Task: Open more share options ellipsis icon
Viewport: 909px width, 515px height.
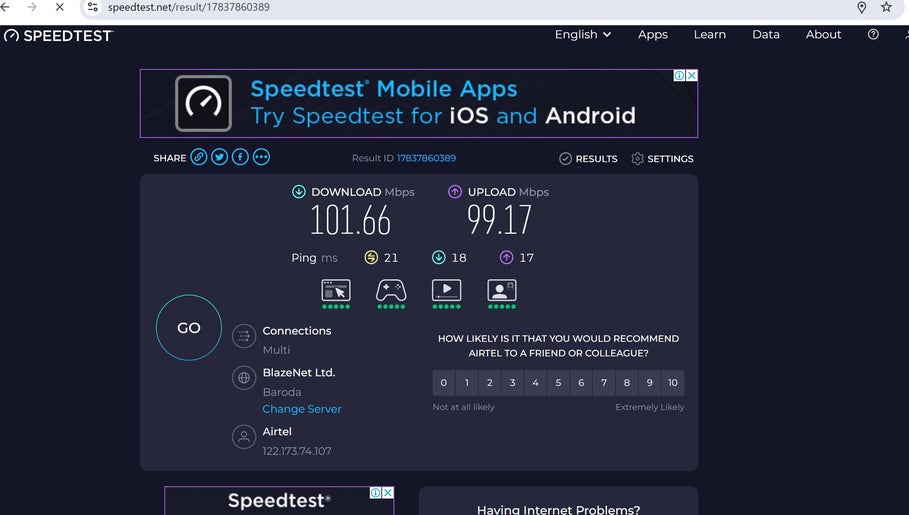Action: [x=261, y=157]
